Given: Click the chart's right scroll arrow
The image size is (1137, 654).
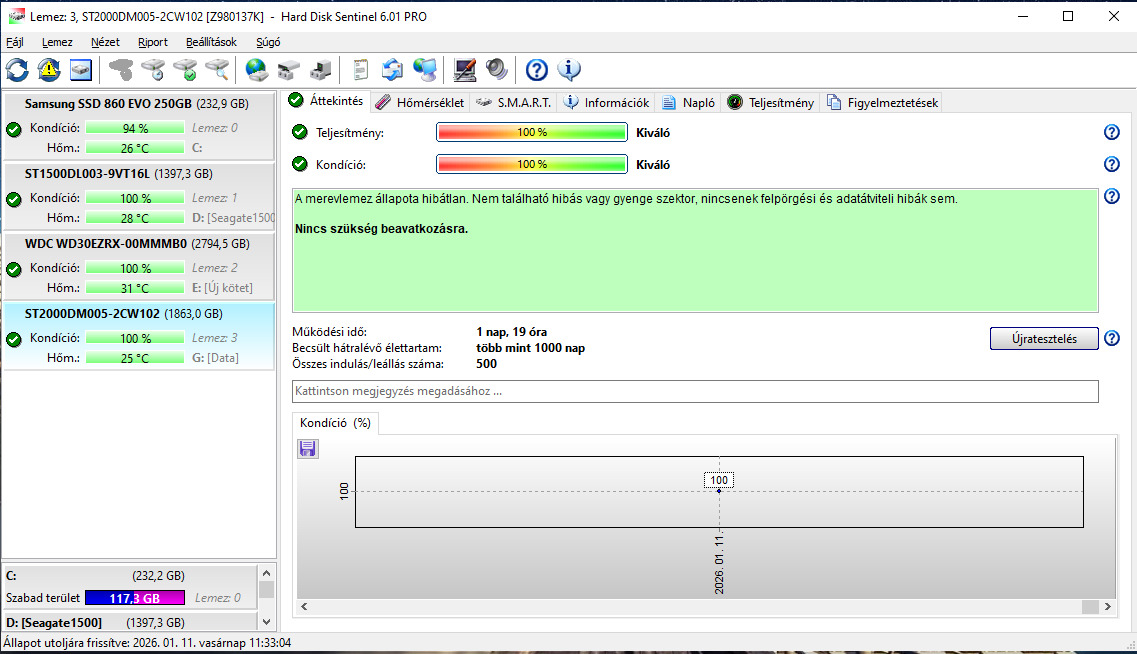Looking at the screenshot, I should [1107, 607].
